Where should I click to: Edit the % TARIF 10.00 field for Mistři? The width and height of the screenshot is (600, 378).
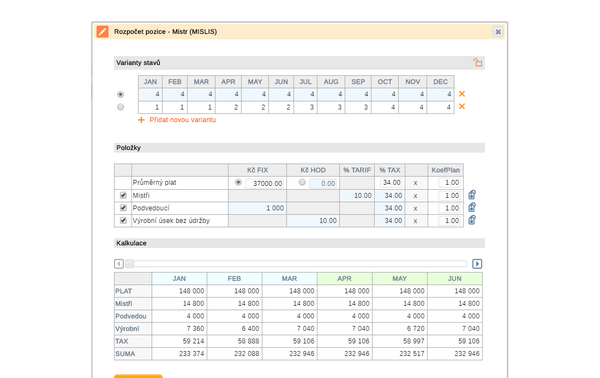point(357,196)
